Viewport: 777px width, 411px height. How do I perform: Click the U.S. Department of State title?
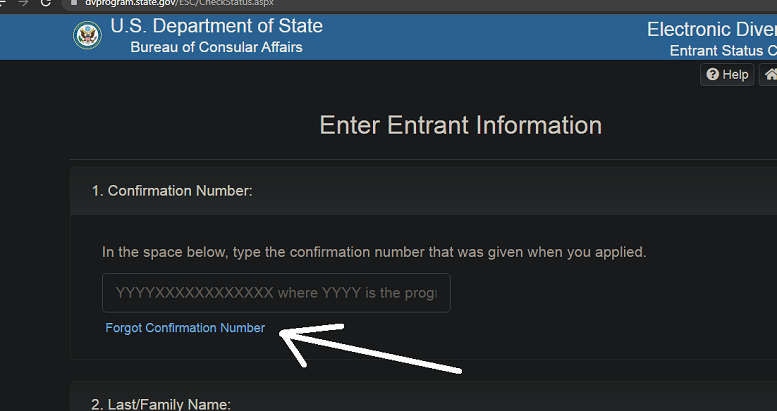(217, 26)
